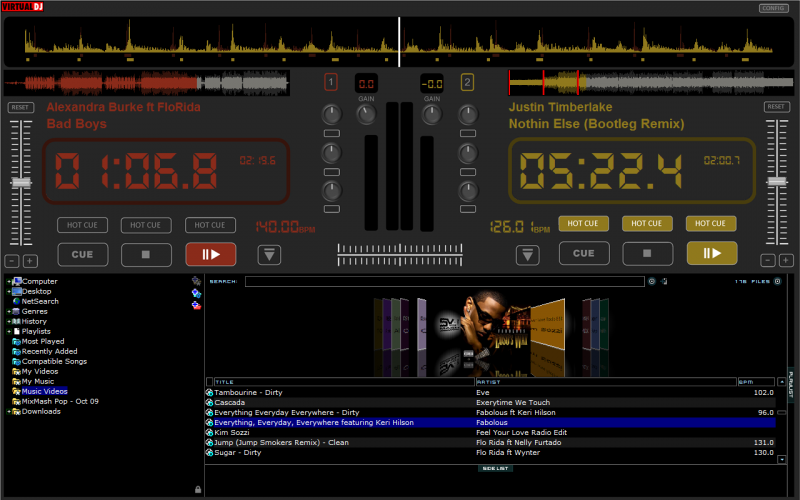Toggle deck 2 kill switch under middle EQ knob
The width and height of the screenshot is (800, 500).
tap(468, 172)
